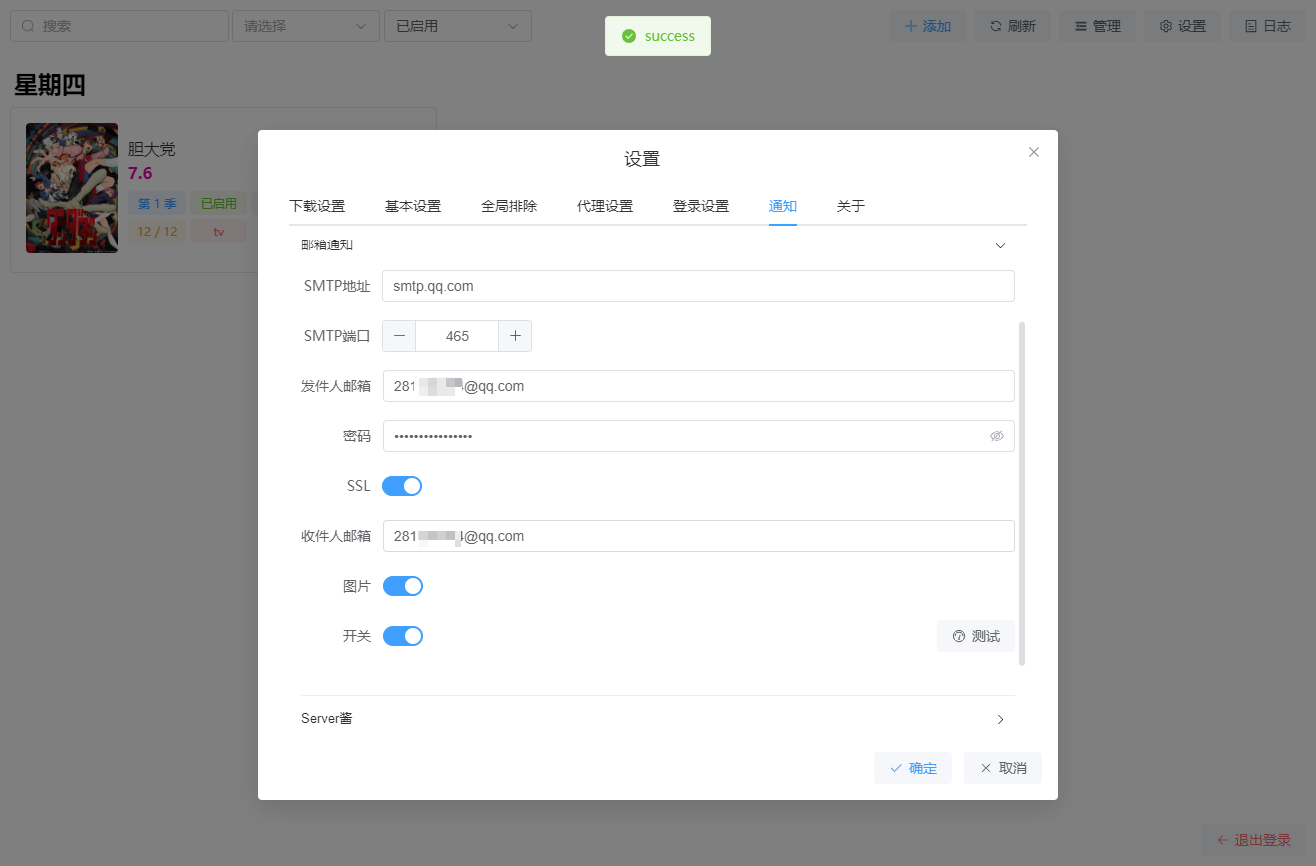
Task: Disable the 开关 notification switch
Action: [x=403, y=636]
